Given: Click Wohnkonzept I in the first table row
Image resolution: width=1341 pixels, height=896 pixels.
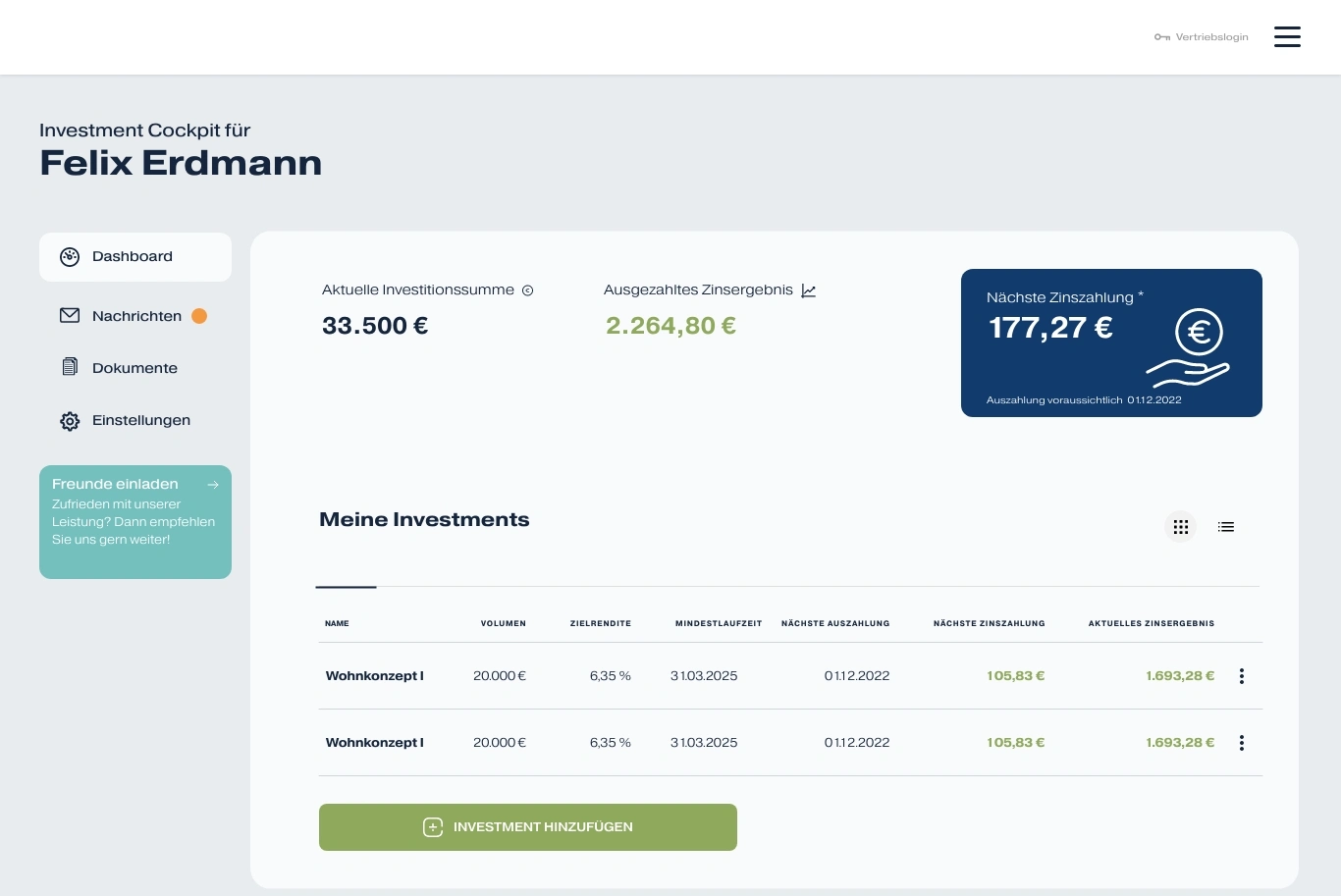Looking at the screenshot, I should 375,676.
